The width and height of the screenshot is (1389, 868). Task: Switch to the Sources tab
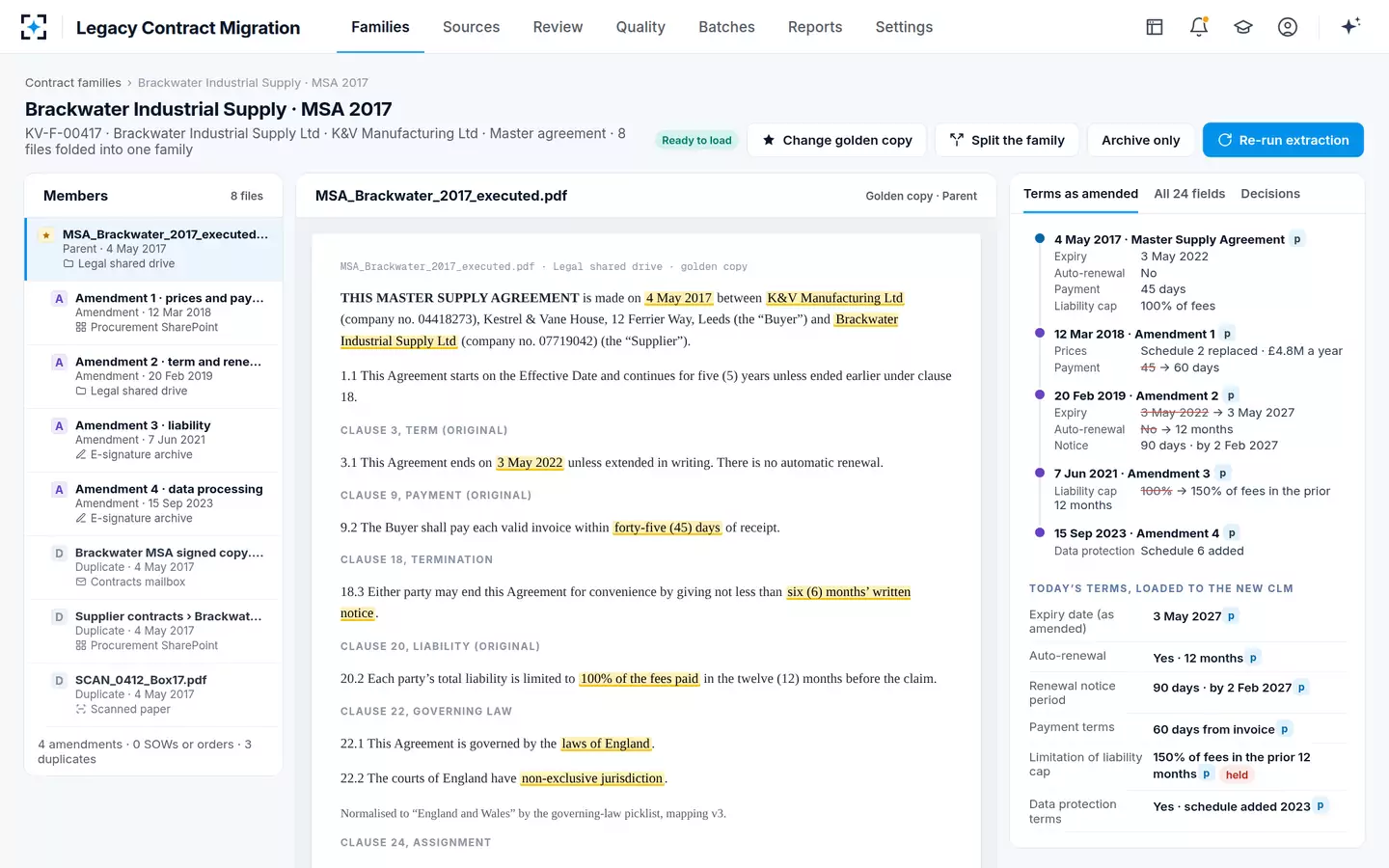coord(471,27)
